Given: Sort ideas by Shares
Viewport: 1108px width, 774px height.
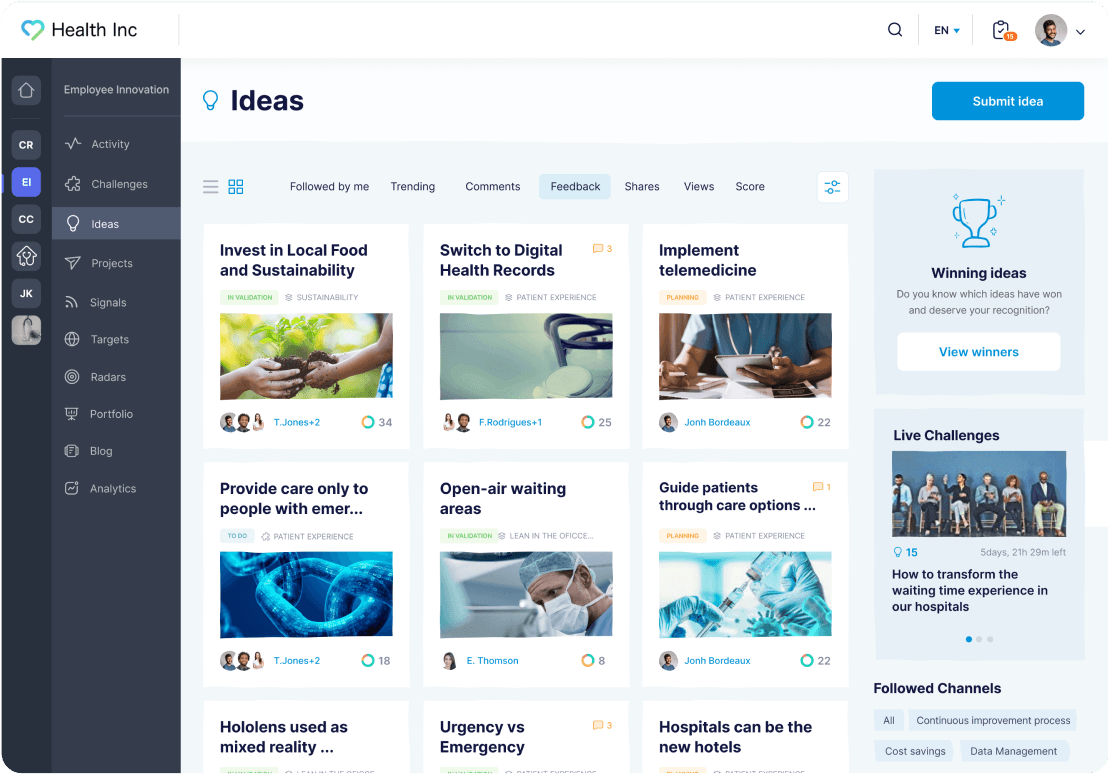Looking at the screenshot, I should tap(642, 187).
